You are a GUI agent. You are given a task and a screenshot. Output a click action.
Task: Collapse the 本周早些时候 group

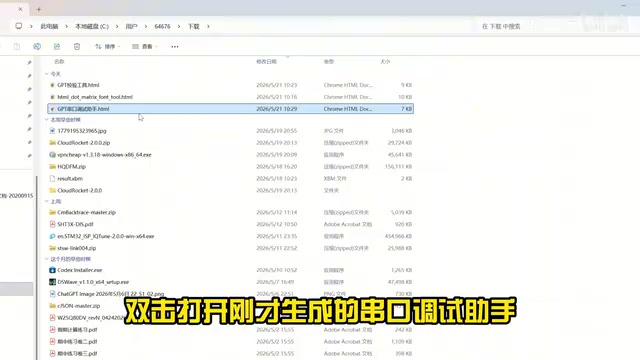pos(47,120)
